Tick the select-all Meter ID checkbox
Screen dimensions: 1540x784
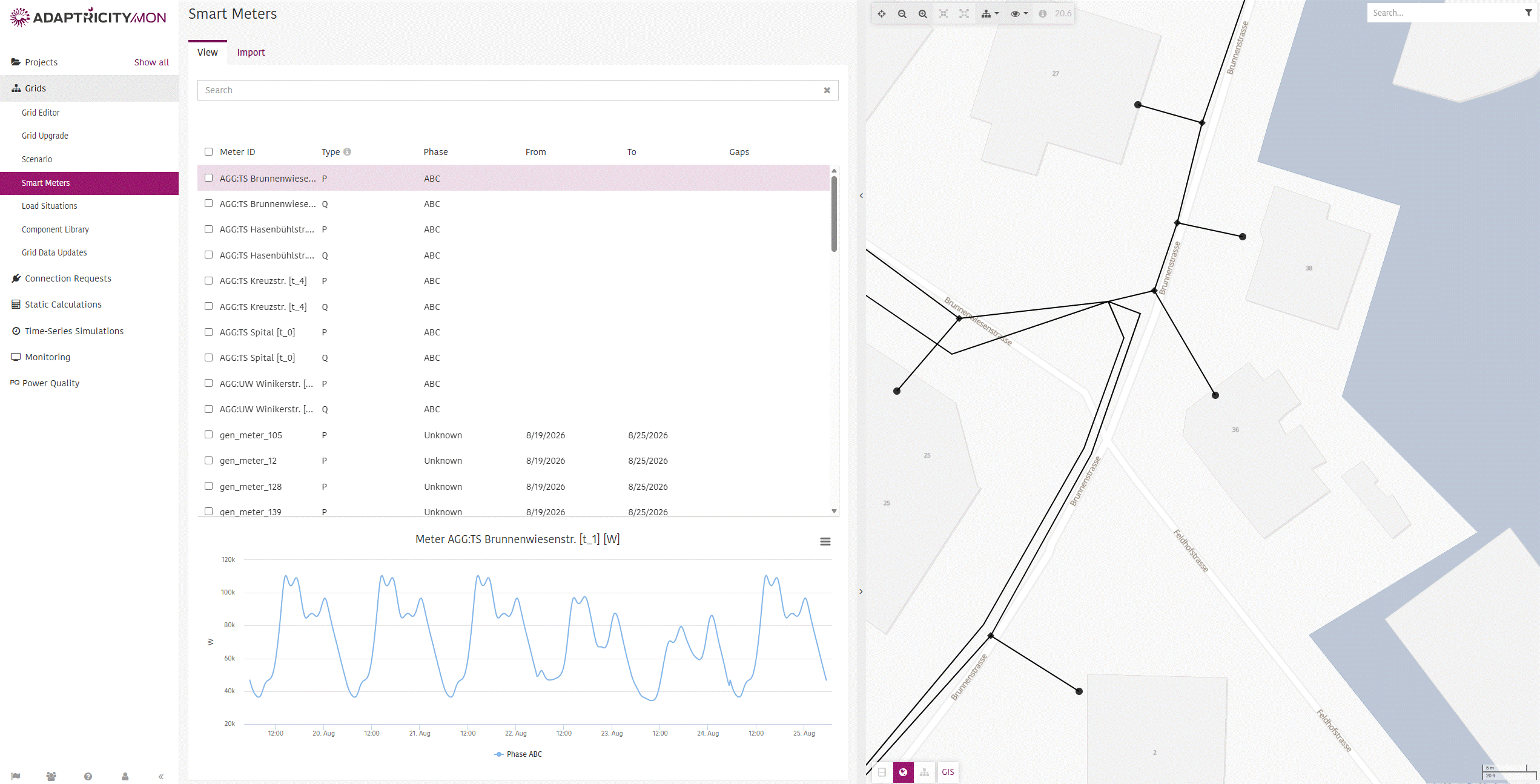tap(208, 152)
